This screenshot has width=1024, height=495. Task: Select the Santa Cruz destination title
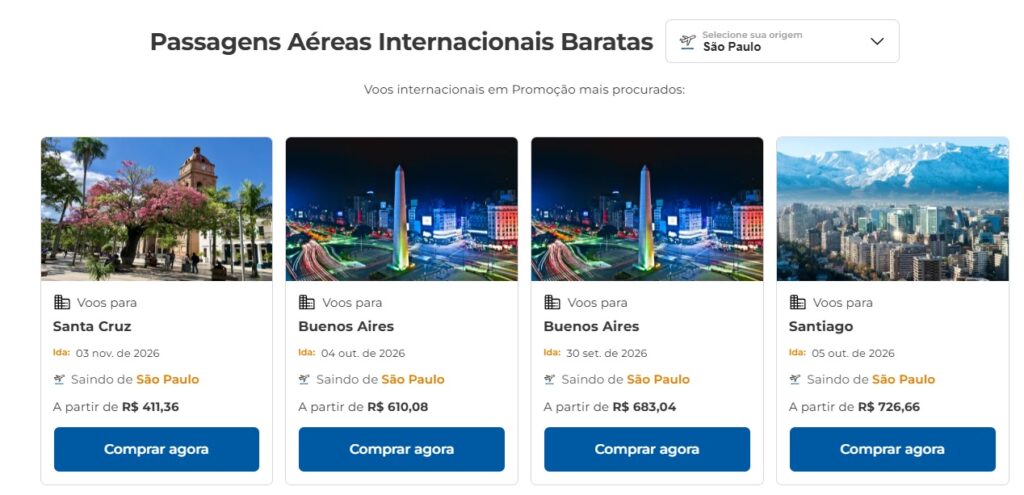(x=92, y=327)
